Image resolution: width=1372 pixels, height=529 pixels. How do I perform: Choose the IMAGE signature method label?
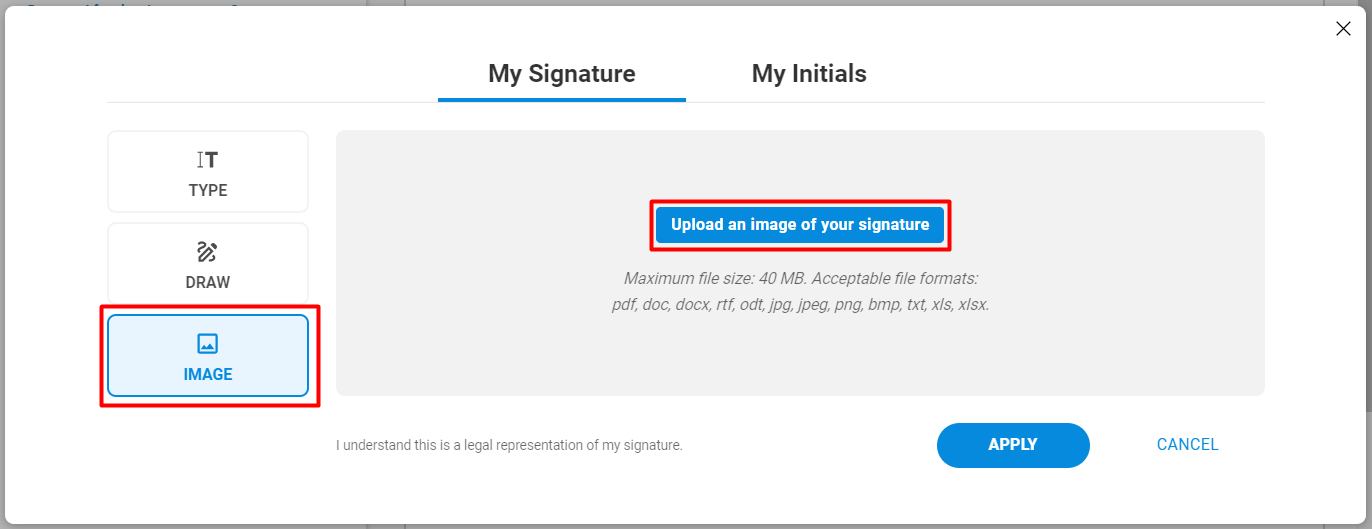click(208, 374)
